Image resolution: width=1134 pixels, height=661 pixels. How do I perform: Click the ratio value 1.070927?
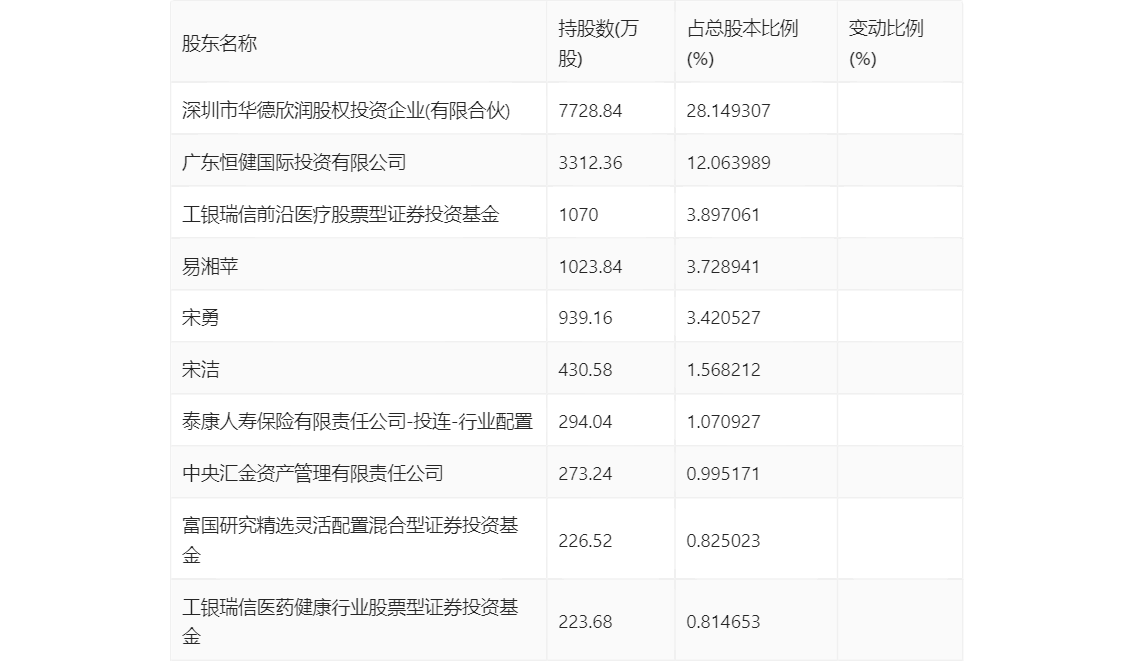click(x=723, y=422)
